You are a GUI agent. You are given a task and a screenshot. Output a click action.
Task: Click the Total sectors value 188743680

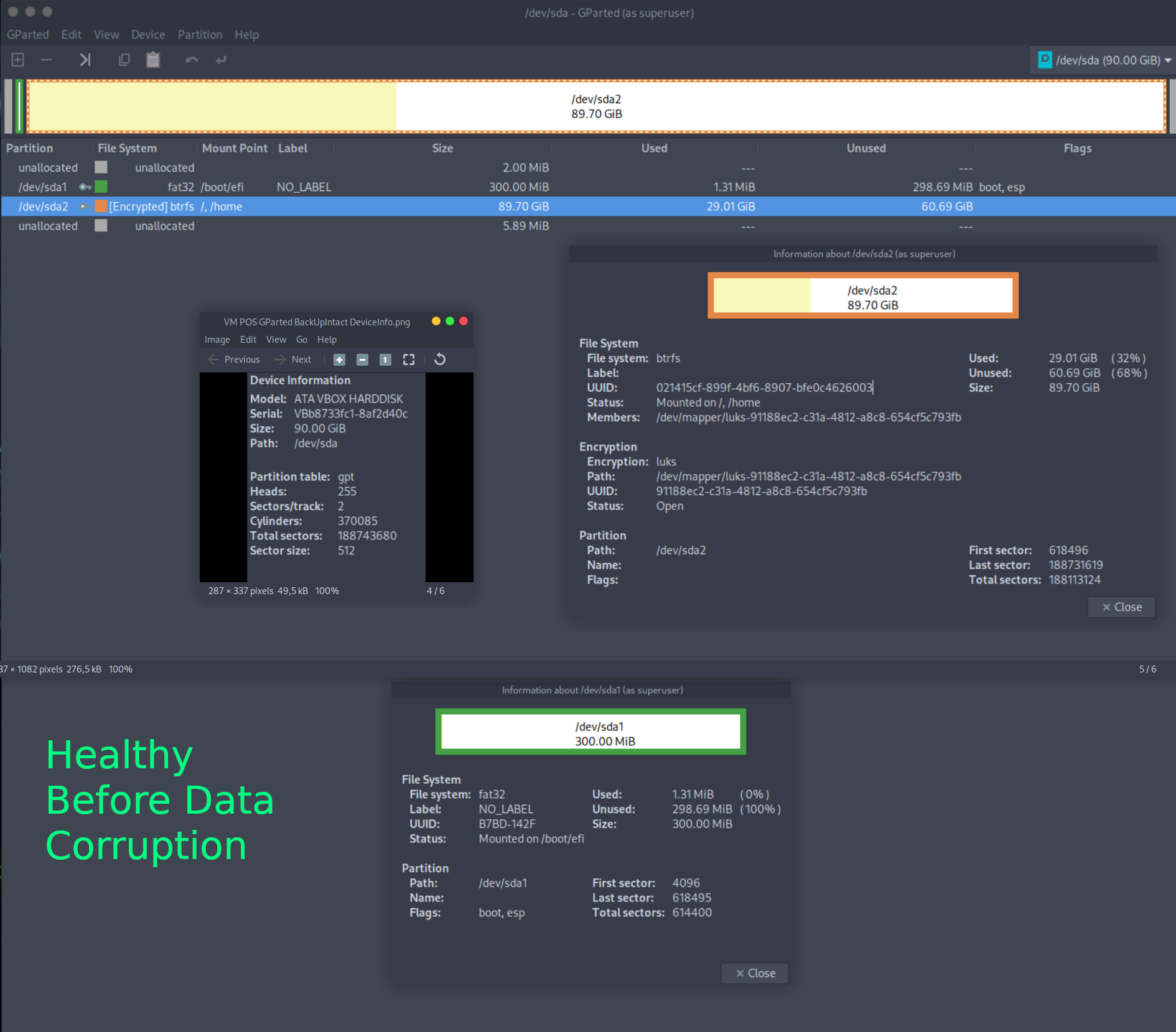367,536
